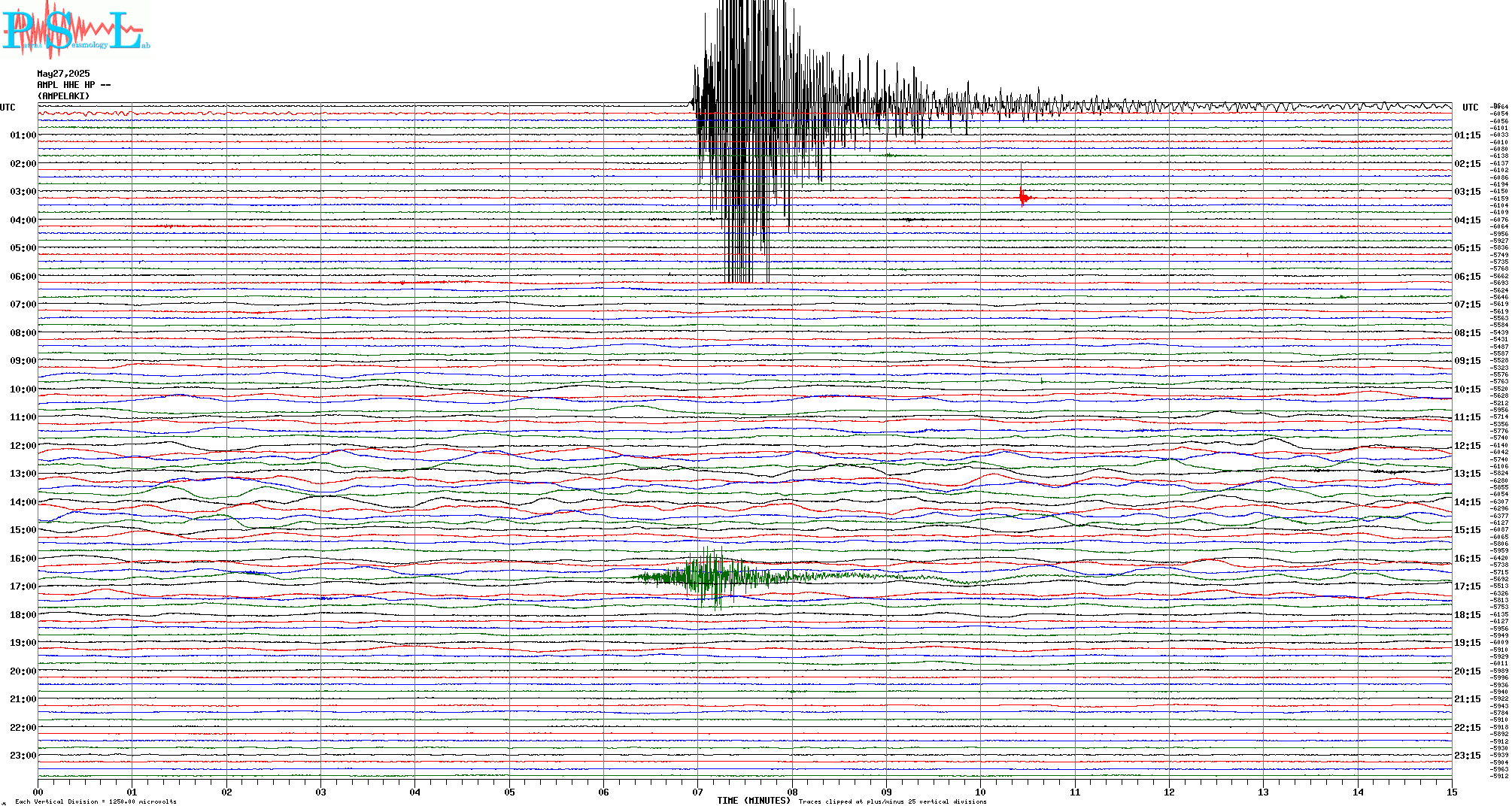
Task: Click minute tick label 12 on time axis
Action: 1170,792
